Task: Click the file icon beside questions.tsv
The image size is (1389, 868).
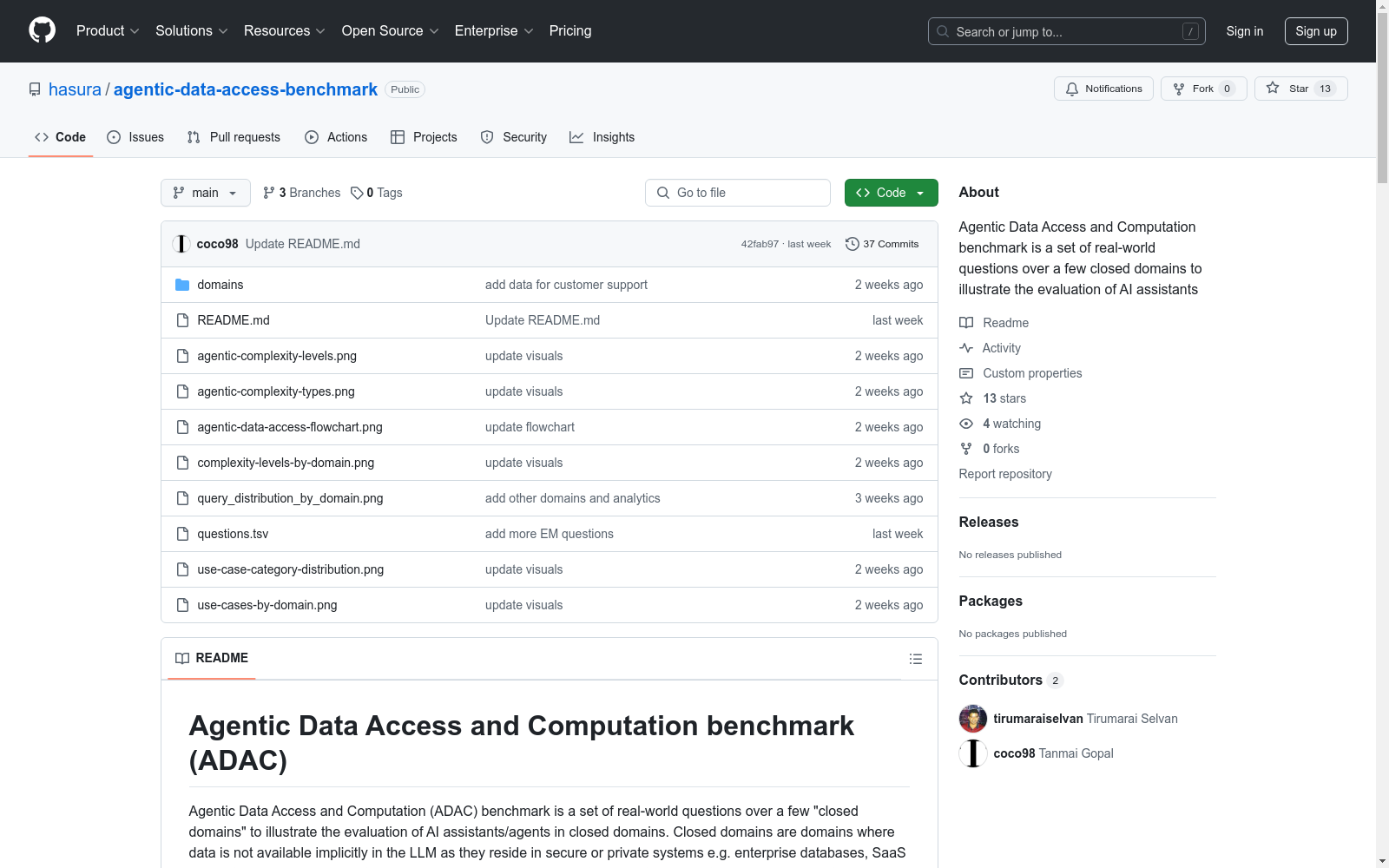Action: tap(182, 534)
